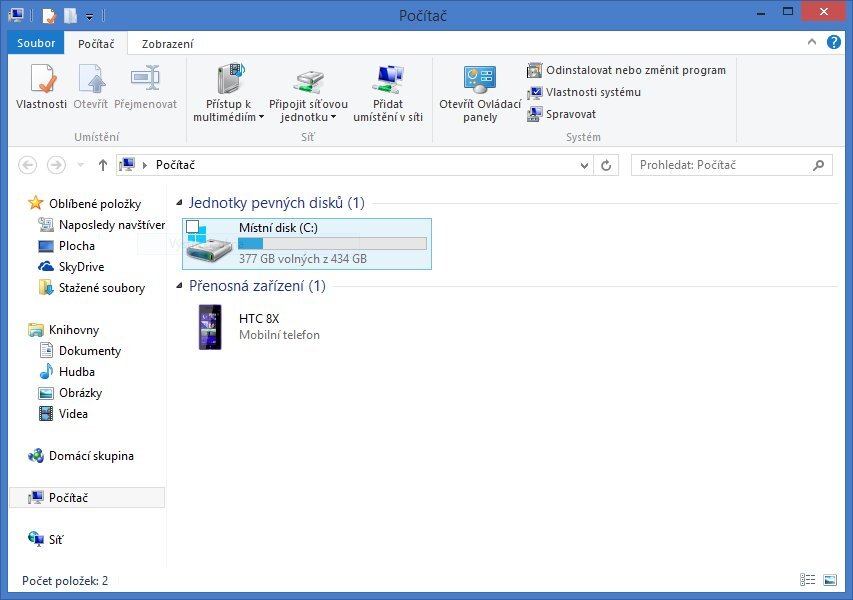Switch to the Zobrazení ribbon tab
853x600 pixels.
(x=167, y=43)
